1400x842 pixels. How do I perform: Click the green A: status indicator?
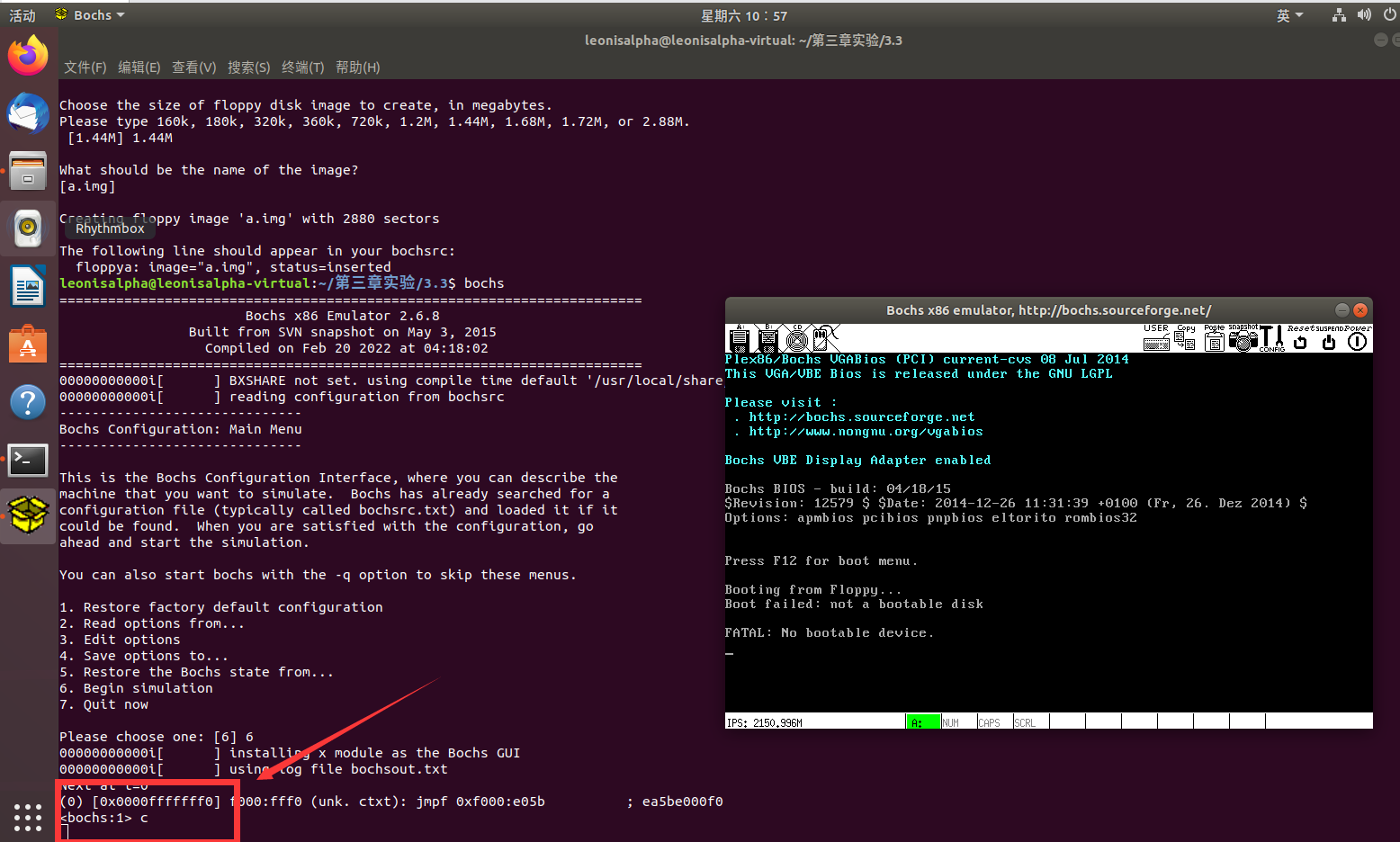[923, 721]
